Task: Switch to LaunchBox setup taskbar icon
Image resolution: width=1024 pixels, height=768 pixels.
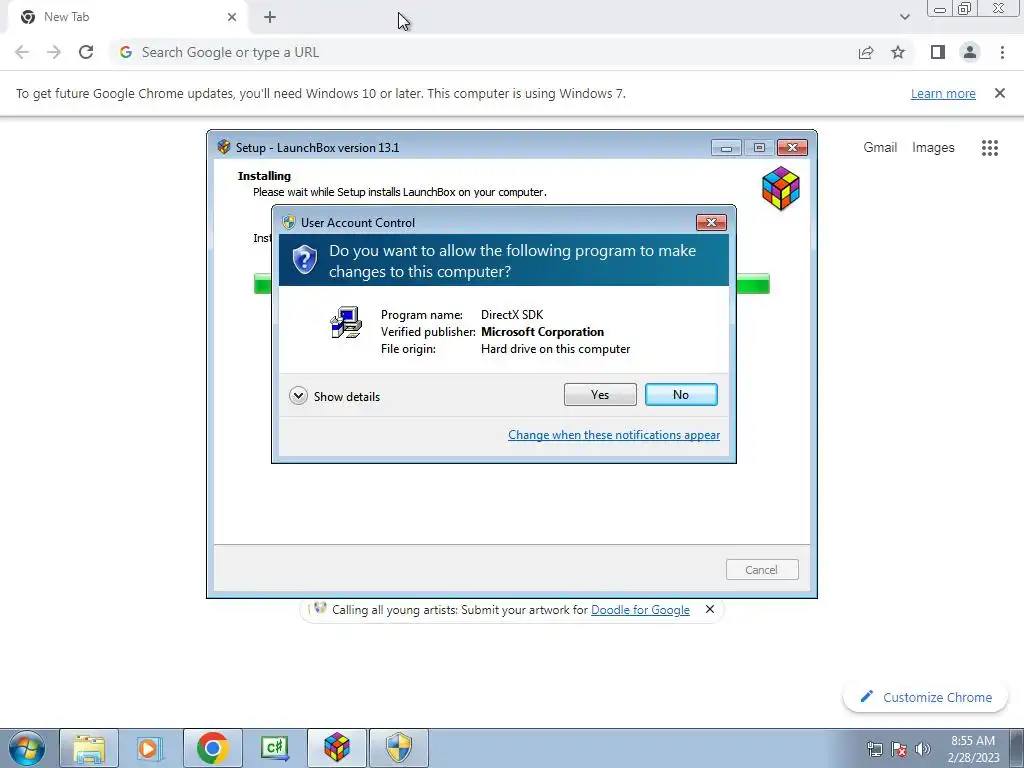Action: (x=337, y=748)
